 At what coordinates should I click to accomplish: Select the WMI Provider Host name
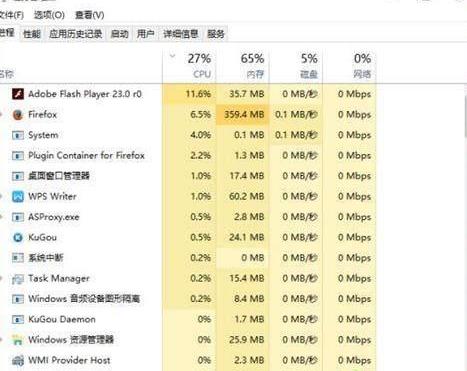coord(69,361)
